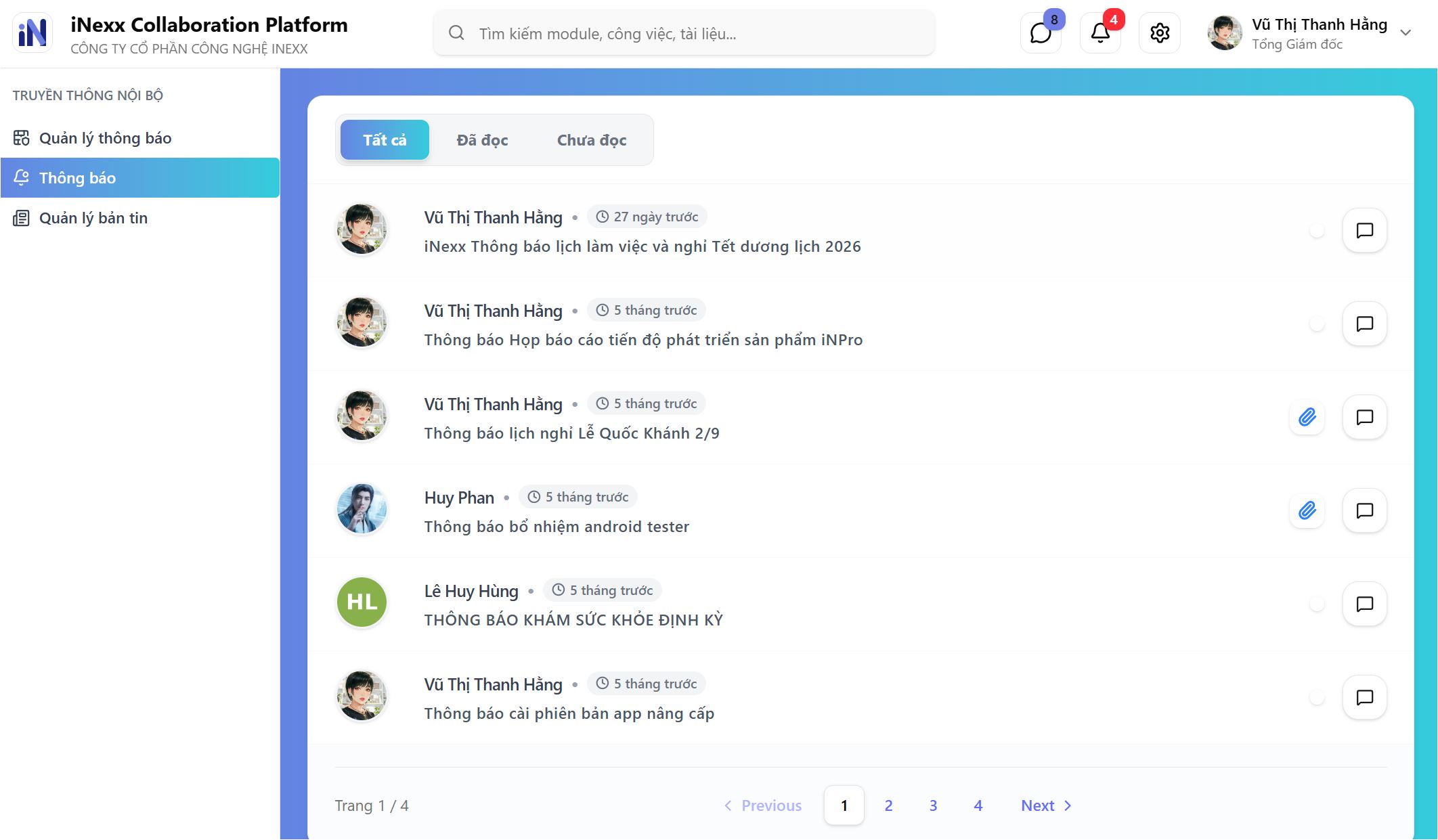Open Quản lý bản tin in the sidebar
The width and height of the screenshot is (1438, 840).
pos(93,218)
